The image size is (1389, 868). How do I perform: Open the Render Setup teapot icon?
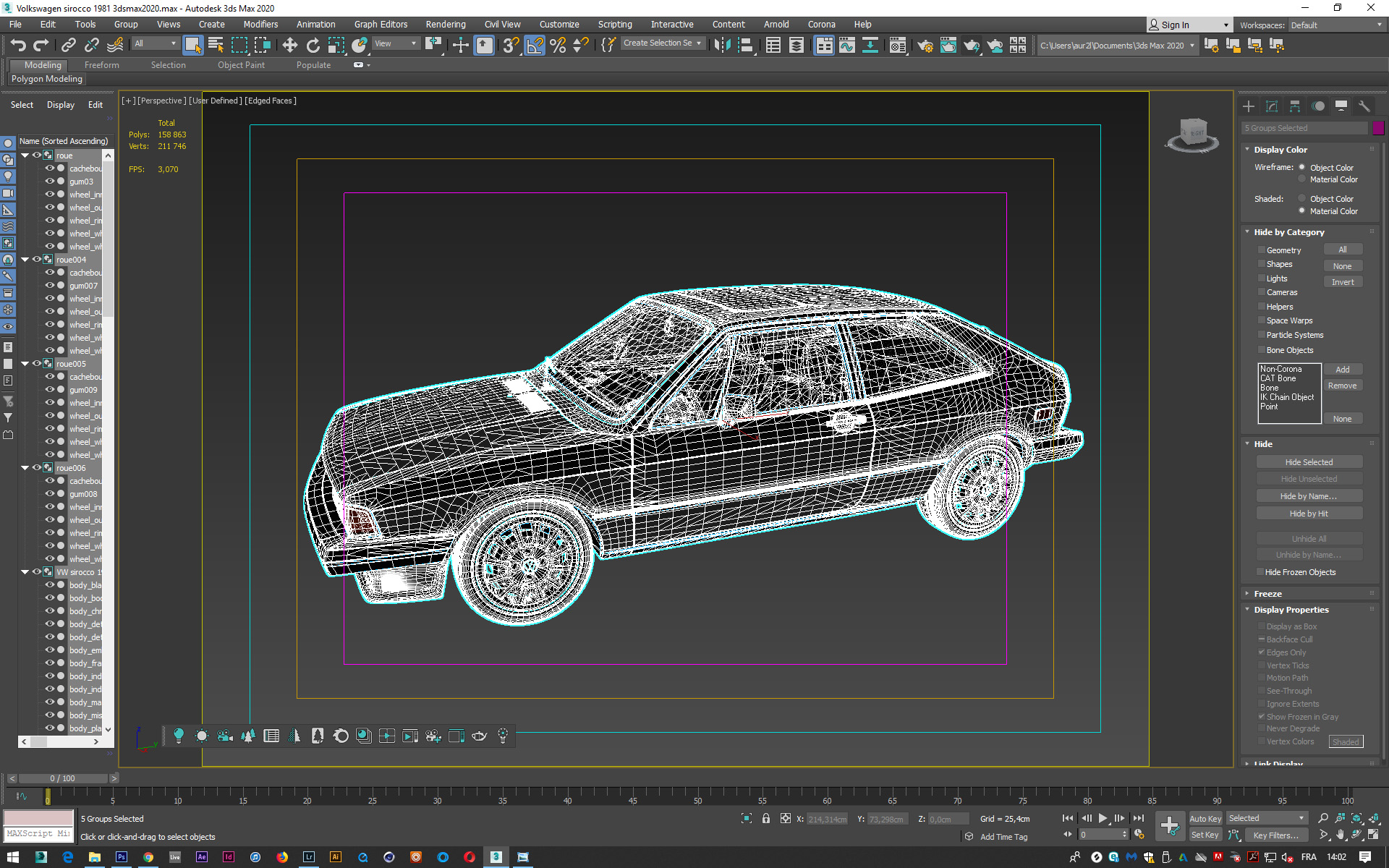tap(925, 46)
